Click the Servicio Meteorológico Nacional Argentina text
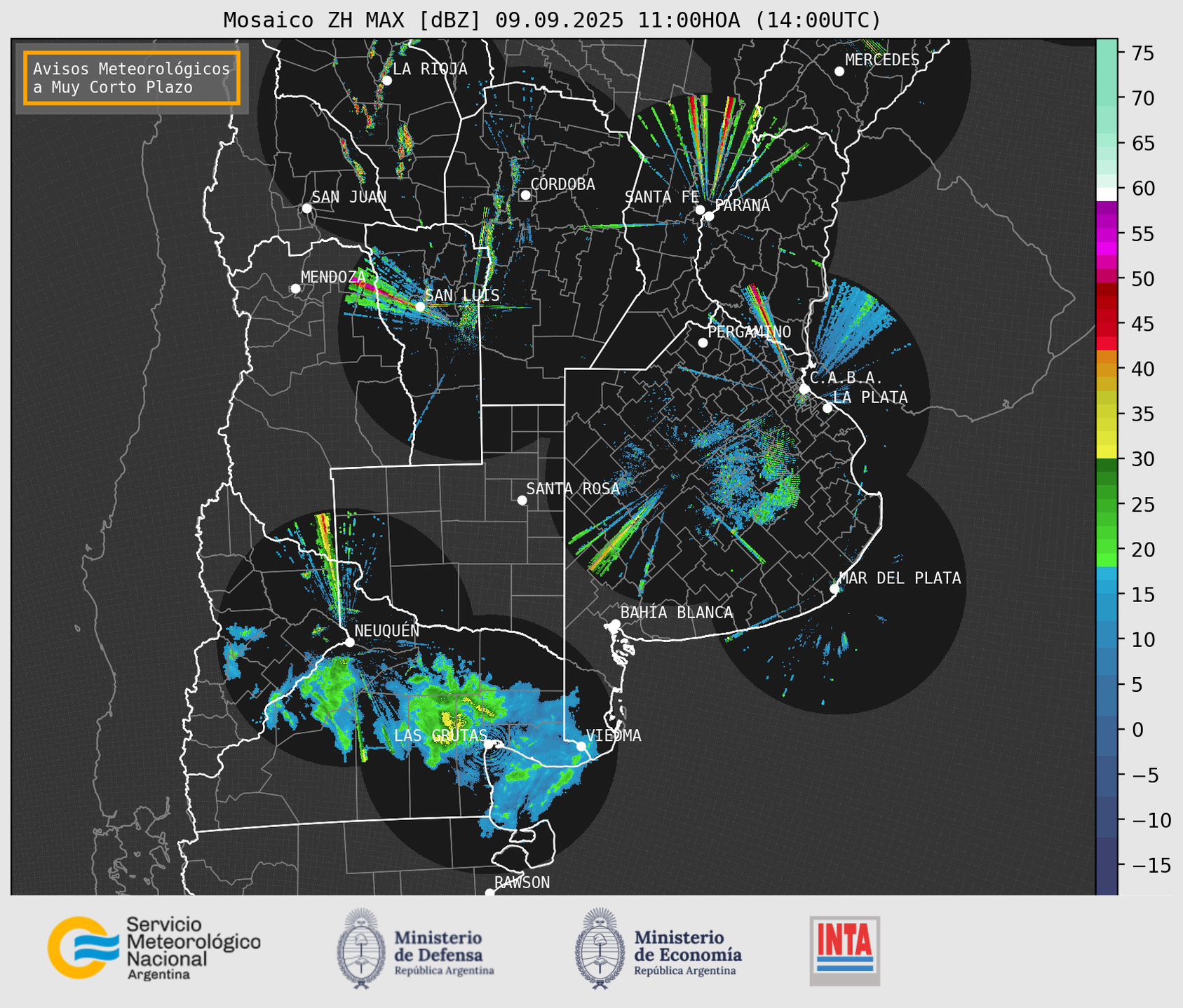The image size is (1183, 1008). (193, 947)
